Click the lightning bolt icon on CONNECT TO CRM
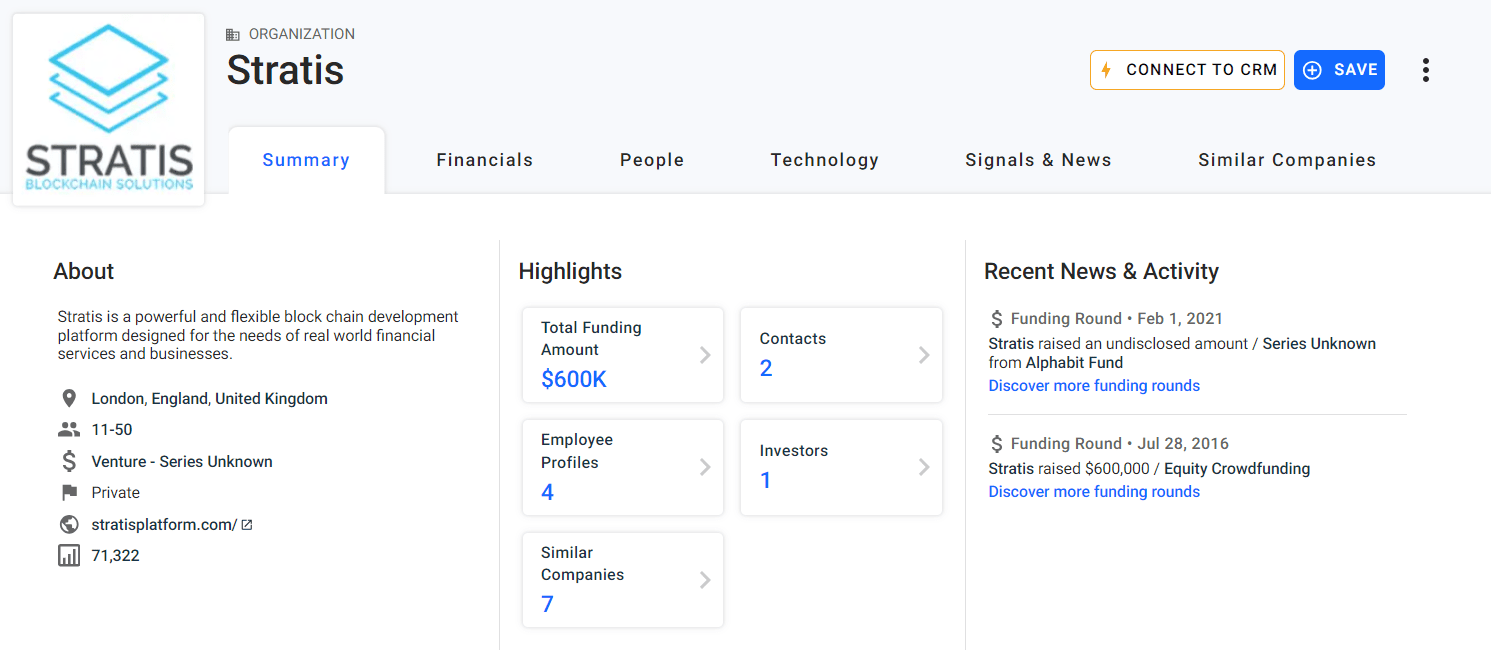 point(1105,70)
